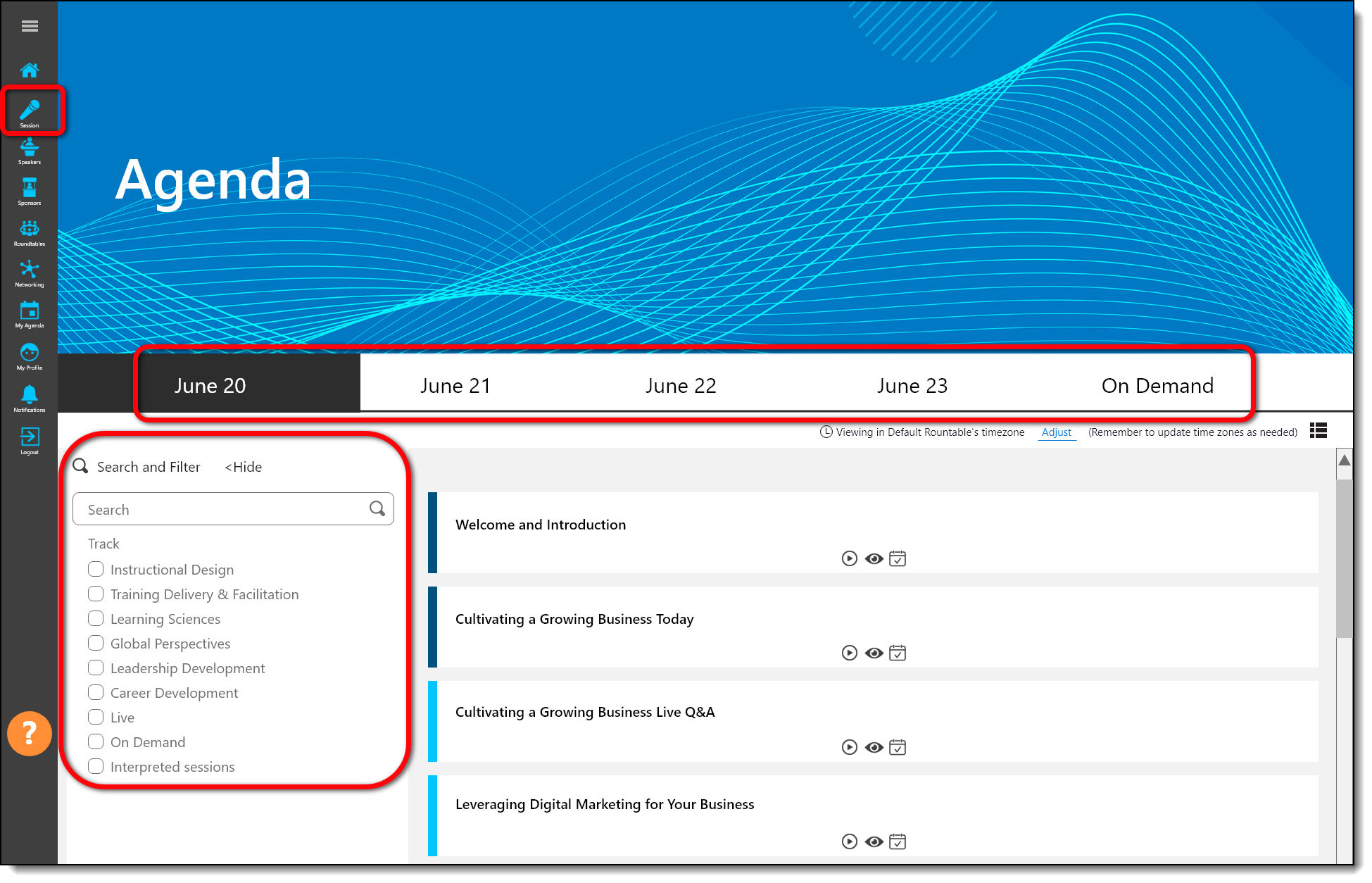
Task: Open Notifications bell icon
Action: [30, 398]
